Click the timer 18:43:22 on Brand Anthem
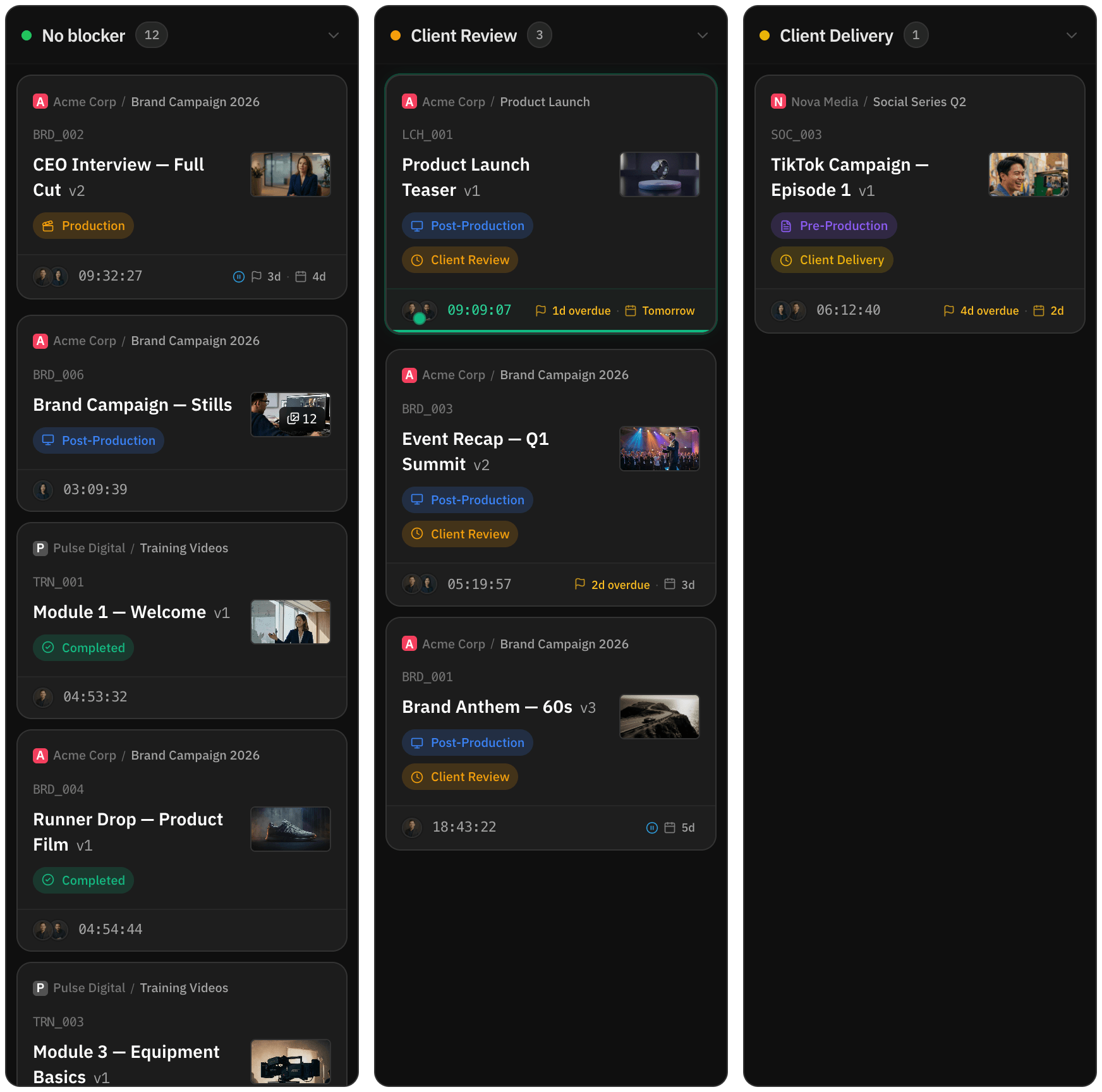Viewport: 1102px width, 1092px height. coord(464,827)
